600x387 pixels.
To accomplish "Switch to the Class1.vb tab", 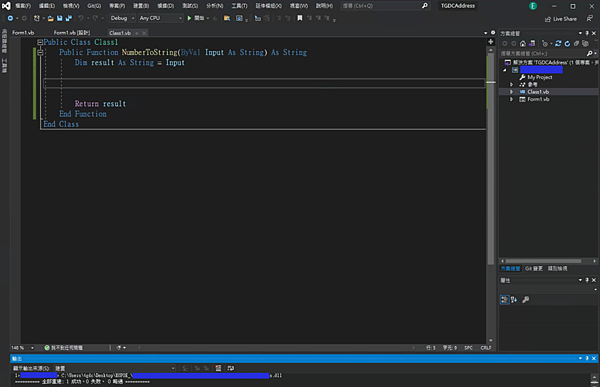I will point(120,33).
